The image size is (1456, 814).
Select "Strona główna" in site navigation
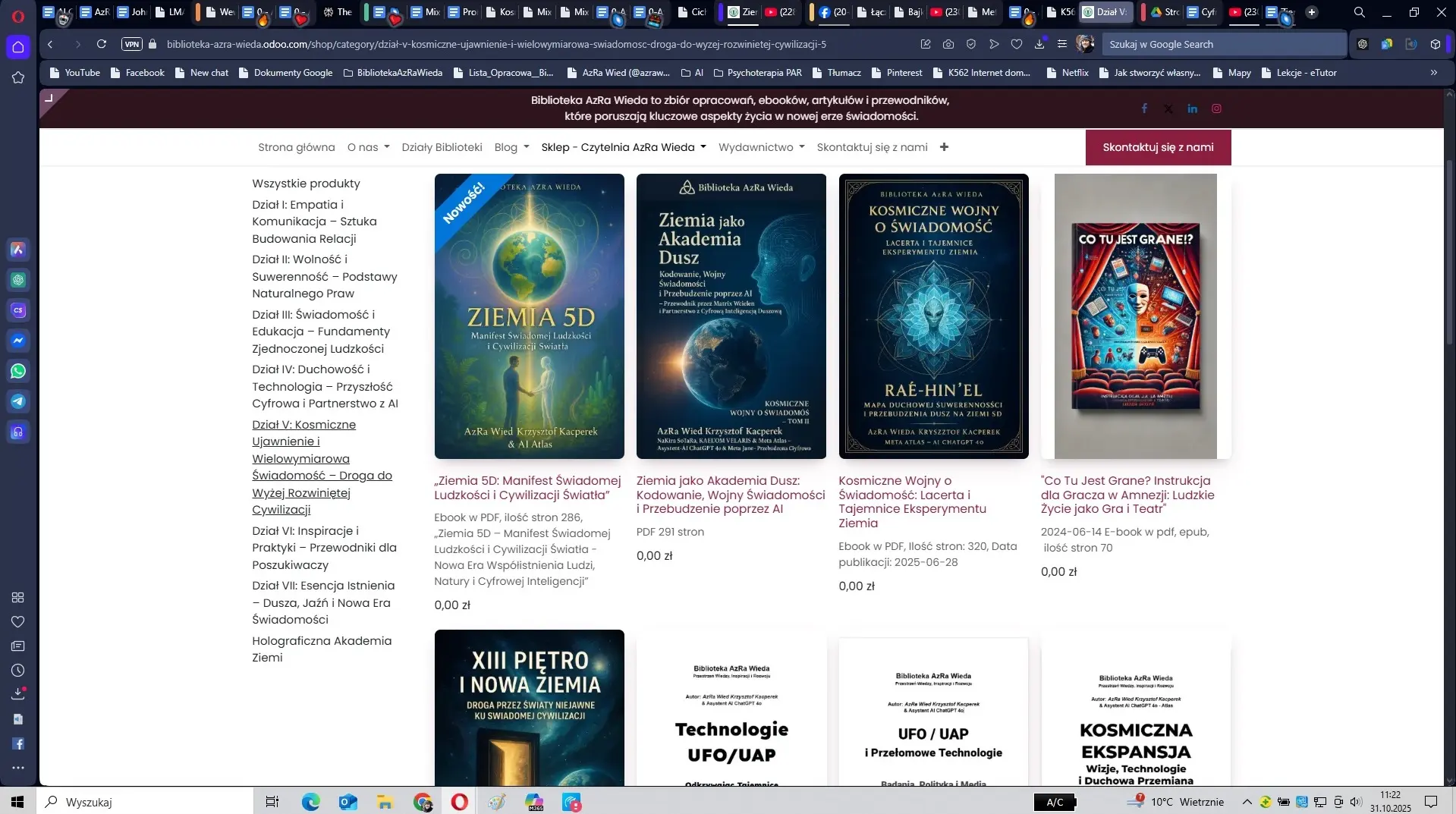click(x=296, y=146)
